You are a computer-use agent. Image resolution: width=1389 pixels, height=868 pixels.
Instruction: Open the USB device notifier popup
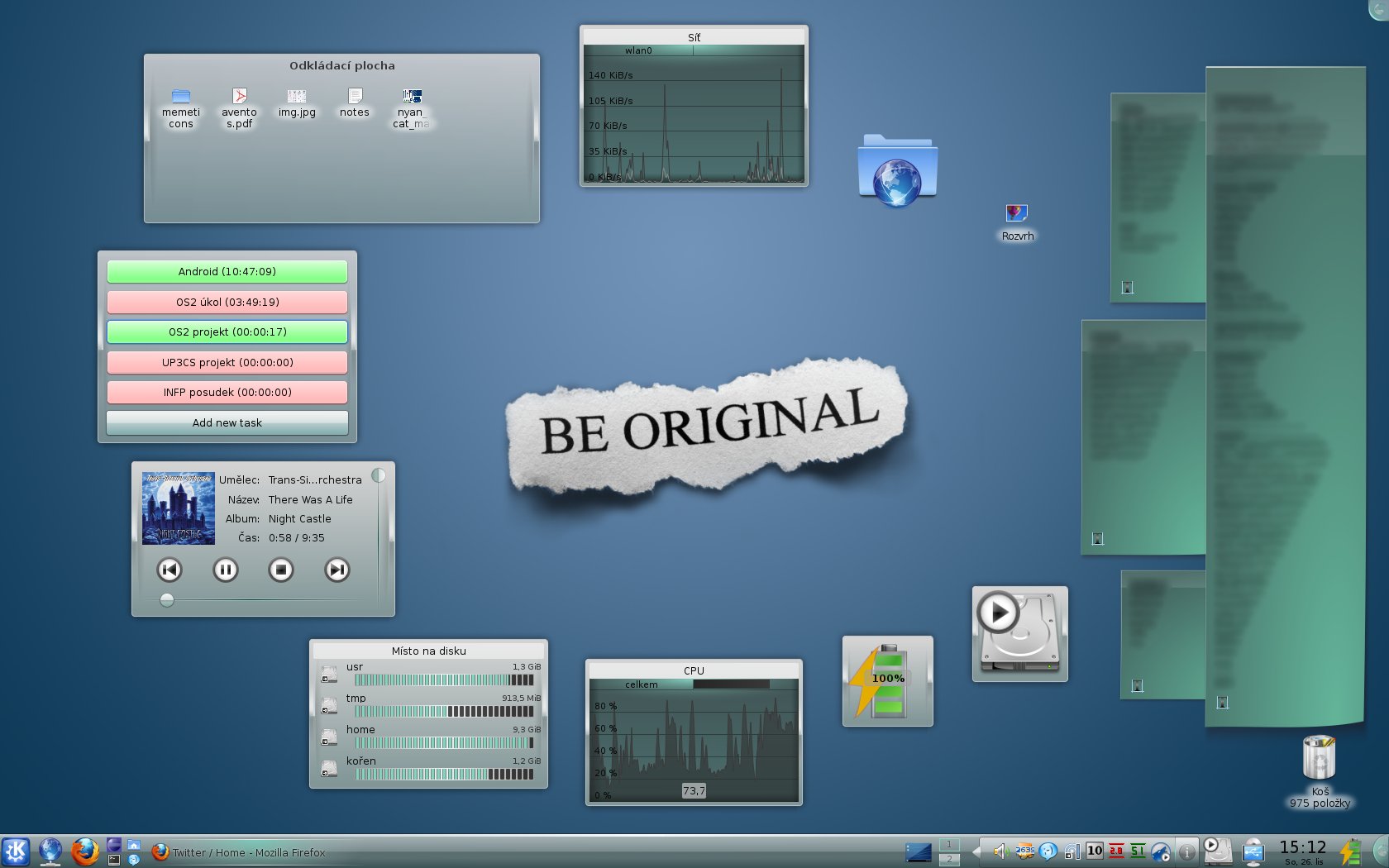(x=1253, y=851)
